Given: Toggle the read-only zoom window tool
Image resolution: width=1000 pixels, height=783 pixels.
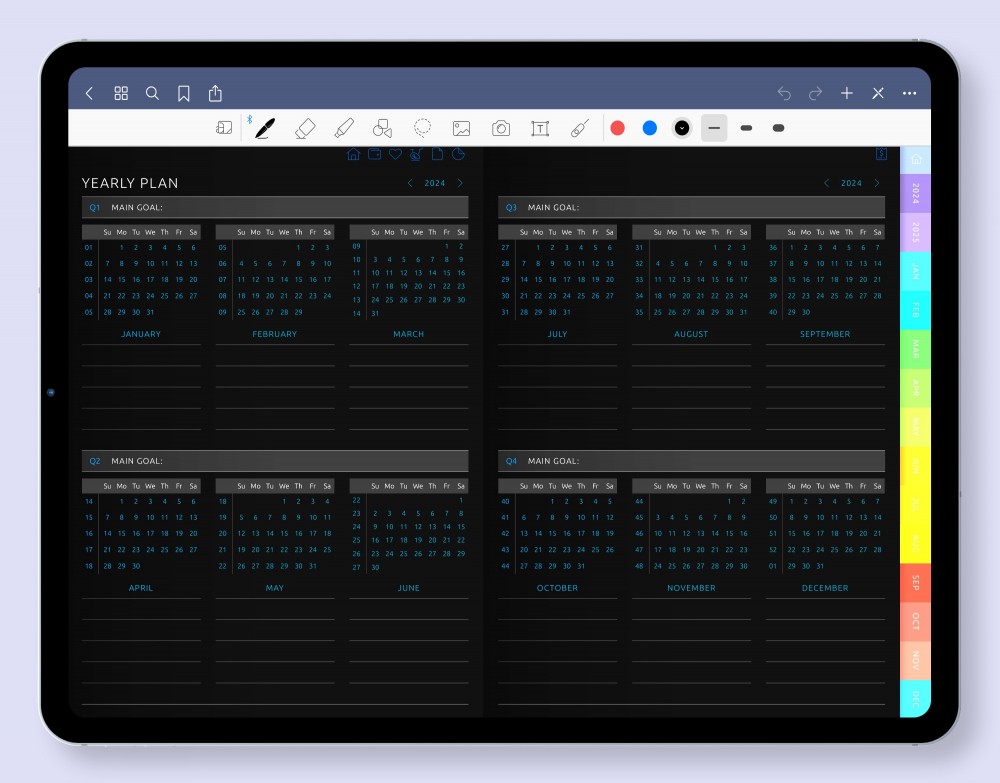Looking at the screenshot, I should click(x=224, y=128).
